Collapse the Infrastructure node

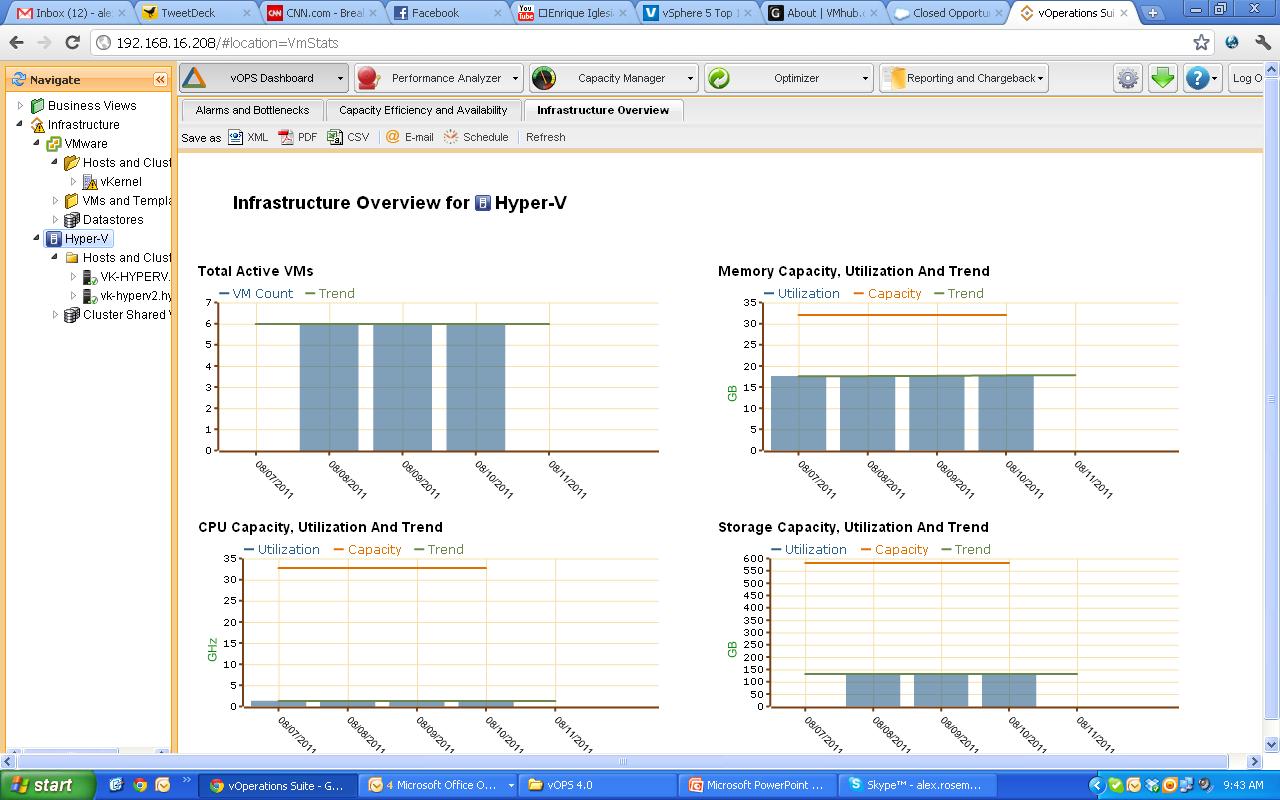[20, 124]
